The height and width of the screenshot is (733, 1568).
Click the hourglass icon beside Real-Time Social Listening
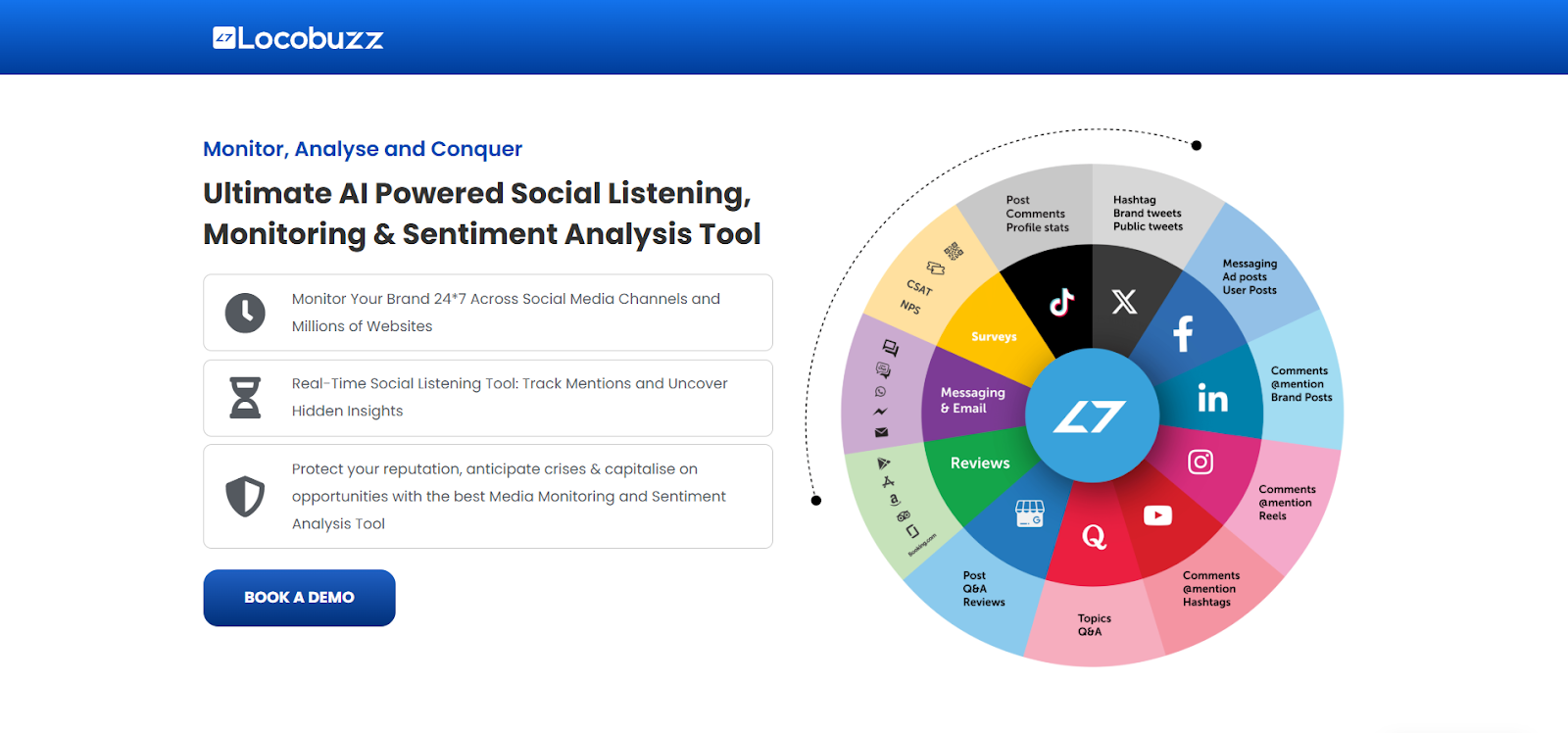pos(245,398)
